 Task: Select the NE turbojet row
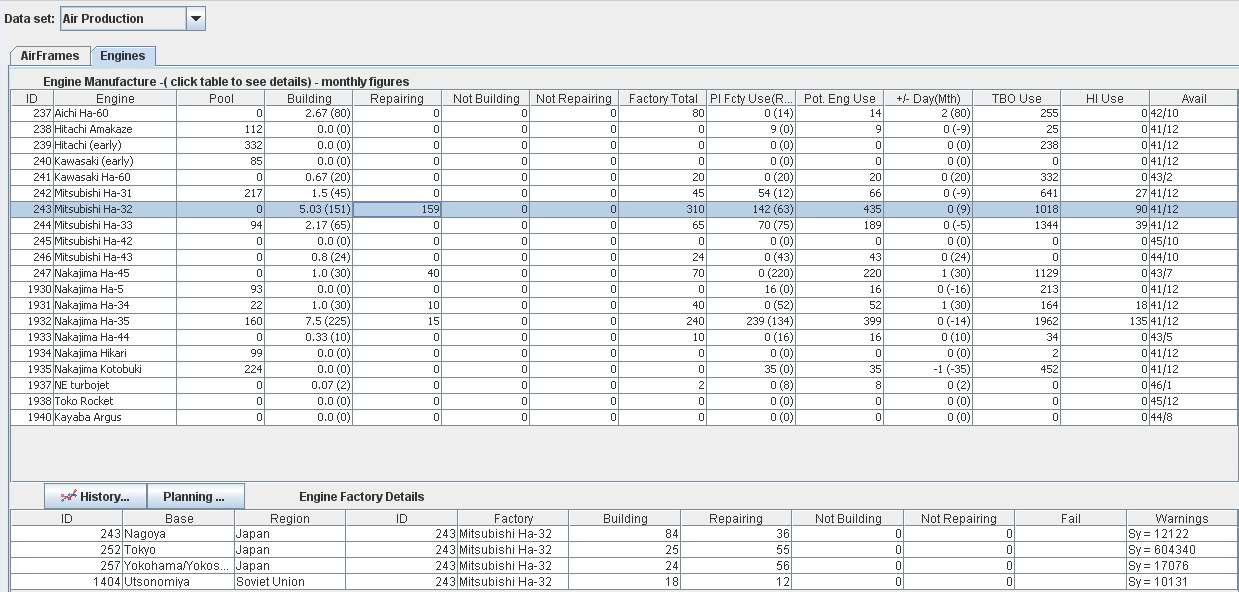point(624,385)
